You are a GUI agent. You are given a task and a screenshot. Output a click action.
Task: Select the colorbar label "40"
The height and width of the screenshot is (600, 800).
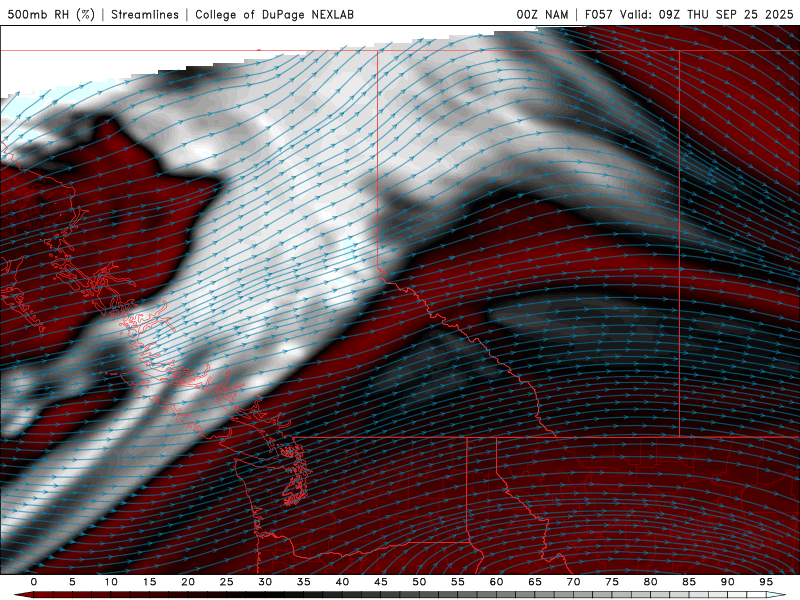tap(342, 582)
